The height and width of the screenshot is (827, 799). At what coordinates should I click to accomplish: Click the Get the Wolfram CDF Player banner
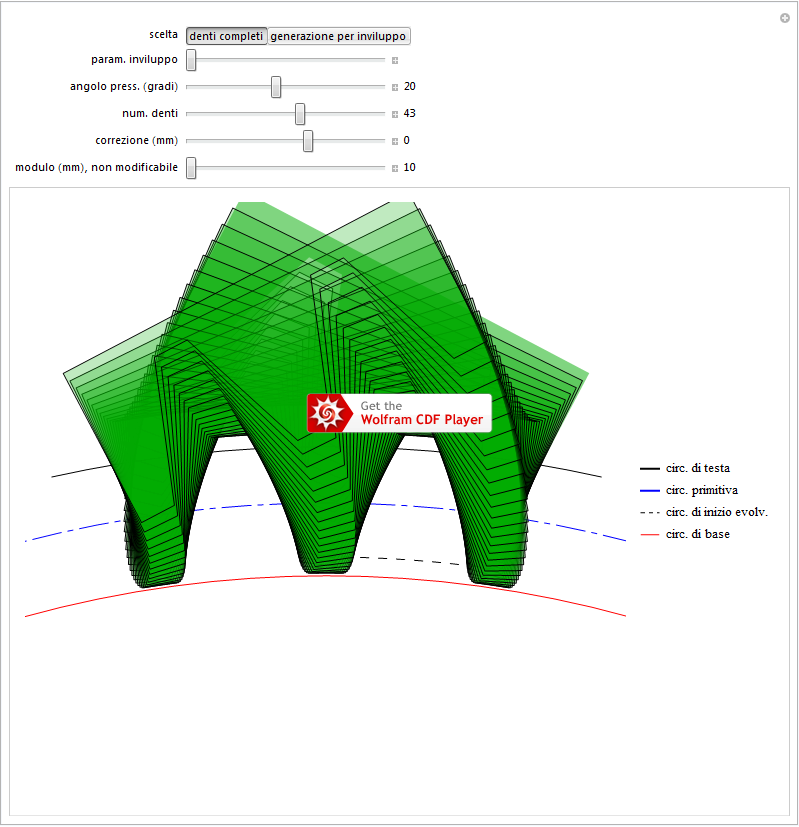(x=399, y=413)
